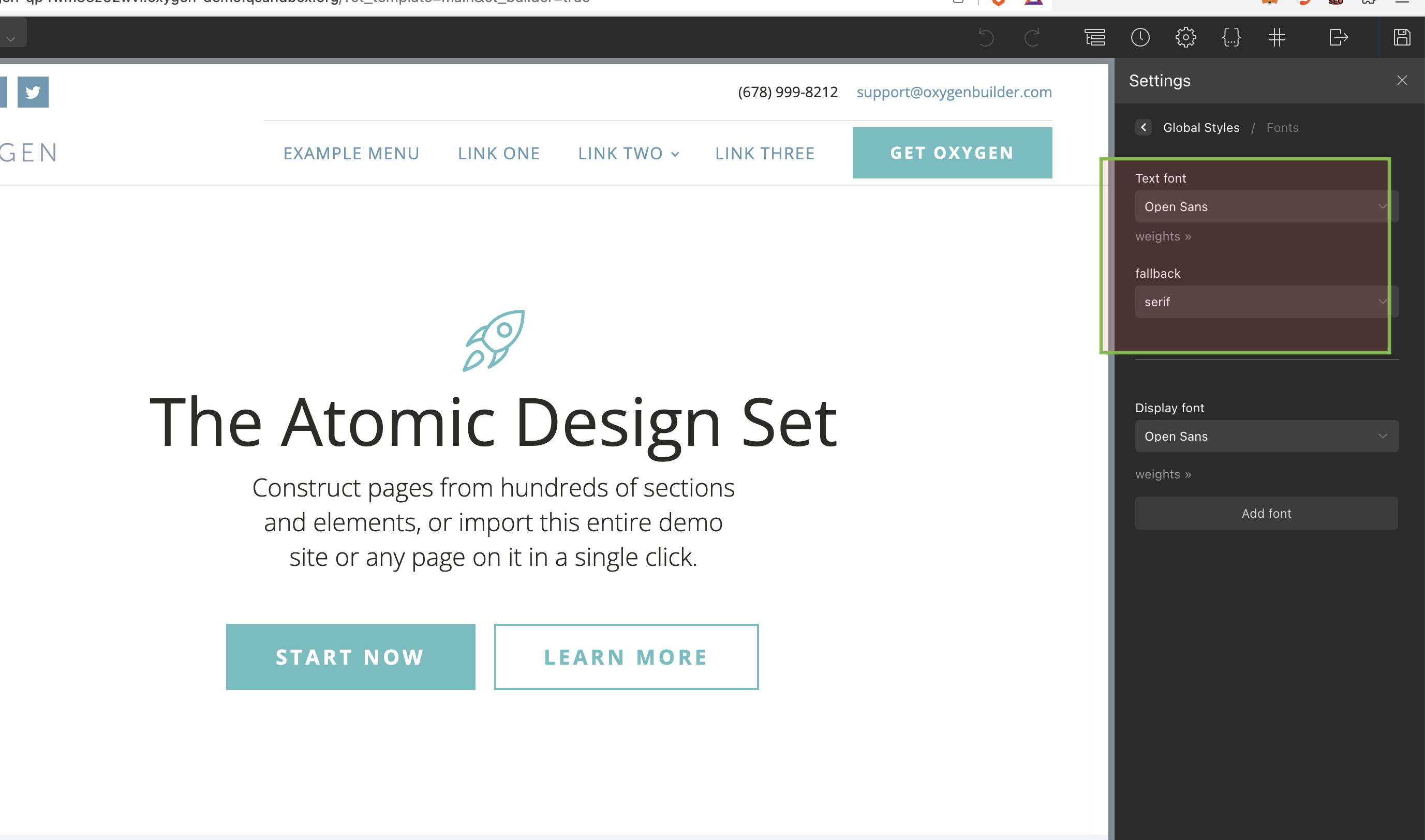Screen dimensions: 1425x840
Task: Toggle the grid layout icon
Action: pyautogui.click(x=1276, y=37)
